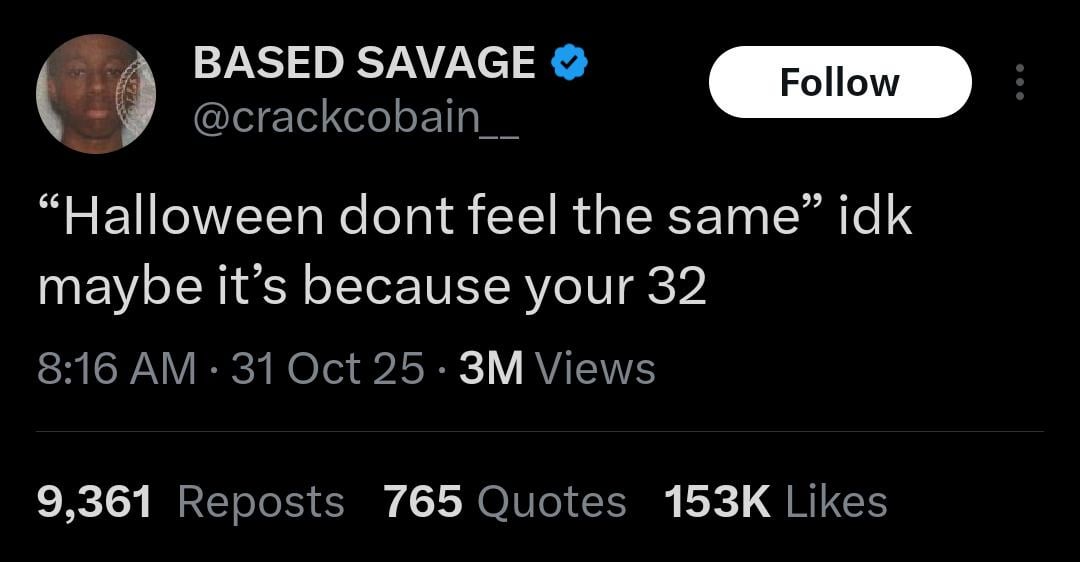Click the 9,361 repost count
The image size is (1080, 562).
click(x=94, y=501)
